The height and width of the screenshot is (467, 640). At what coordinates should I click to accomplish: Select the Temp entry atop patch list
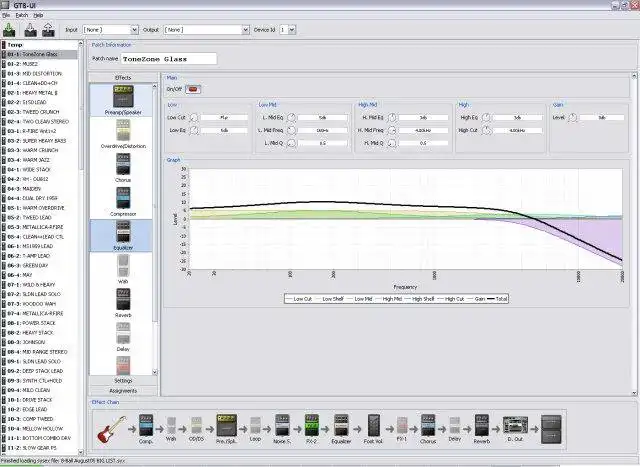point(39,45)
